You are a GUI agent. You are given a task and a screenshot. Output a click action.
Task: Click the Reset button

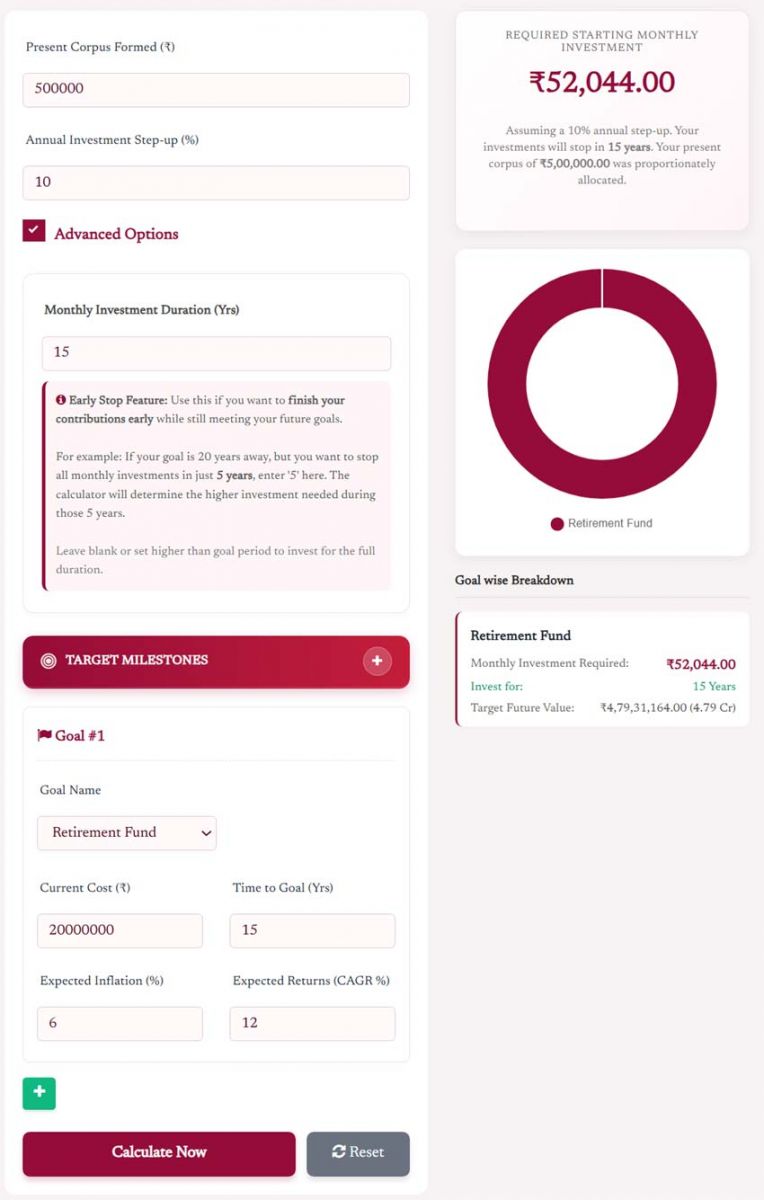click(x=358, y=1153)
